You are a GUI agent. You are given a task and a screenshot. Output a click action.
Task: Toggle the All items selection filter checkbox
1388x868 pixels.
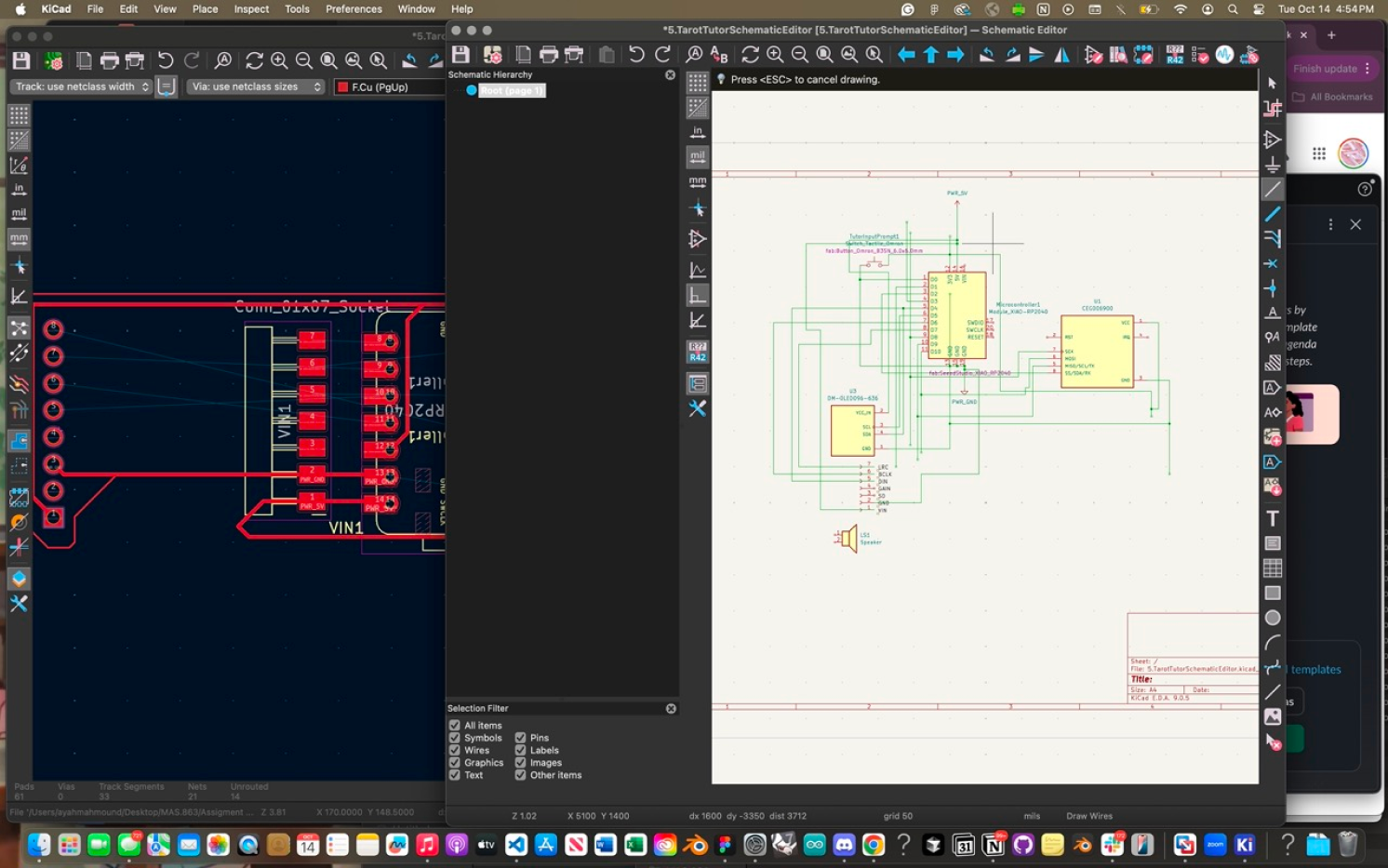coord(455,726)
